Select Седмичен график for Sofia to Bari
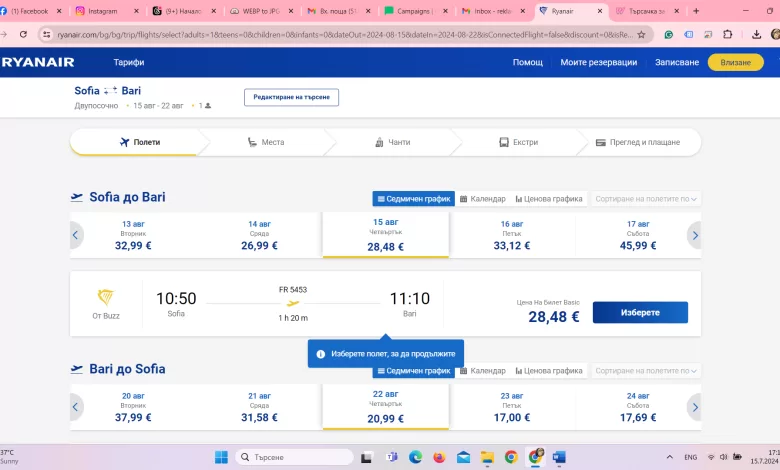780x470 pixels. [414, 199]
